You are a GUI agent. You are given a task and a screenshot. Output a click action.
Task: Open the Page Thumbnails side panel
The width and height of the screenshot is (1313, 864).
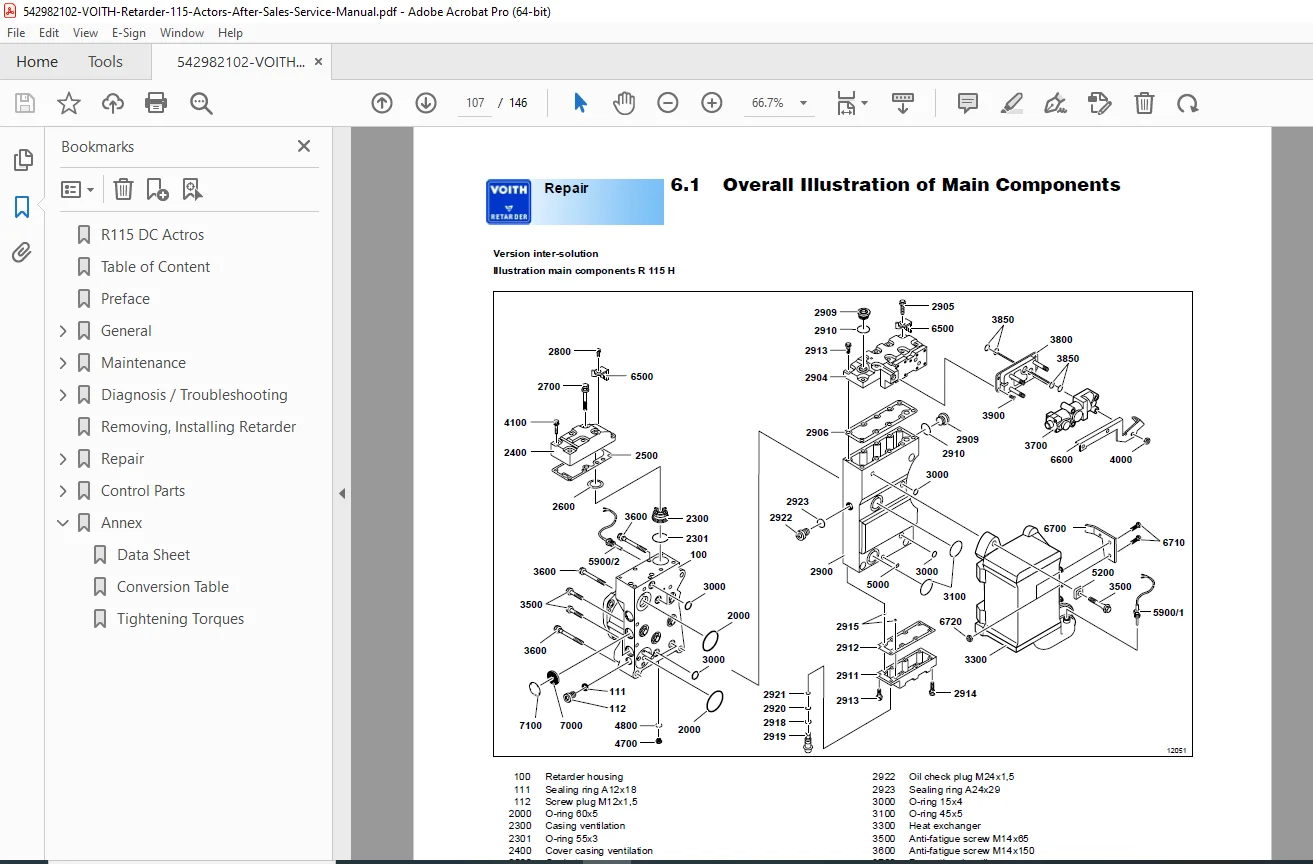click(22, 160)
